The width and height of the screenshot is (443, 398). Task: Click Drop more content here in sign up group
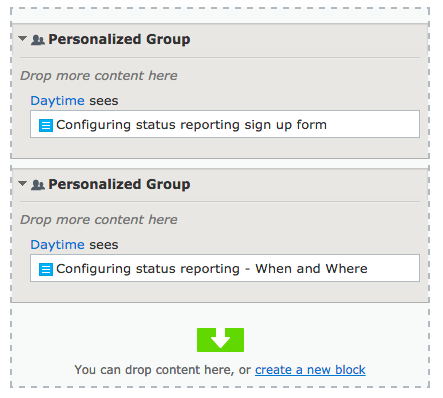(99, 76)
